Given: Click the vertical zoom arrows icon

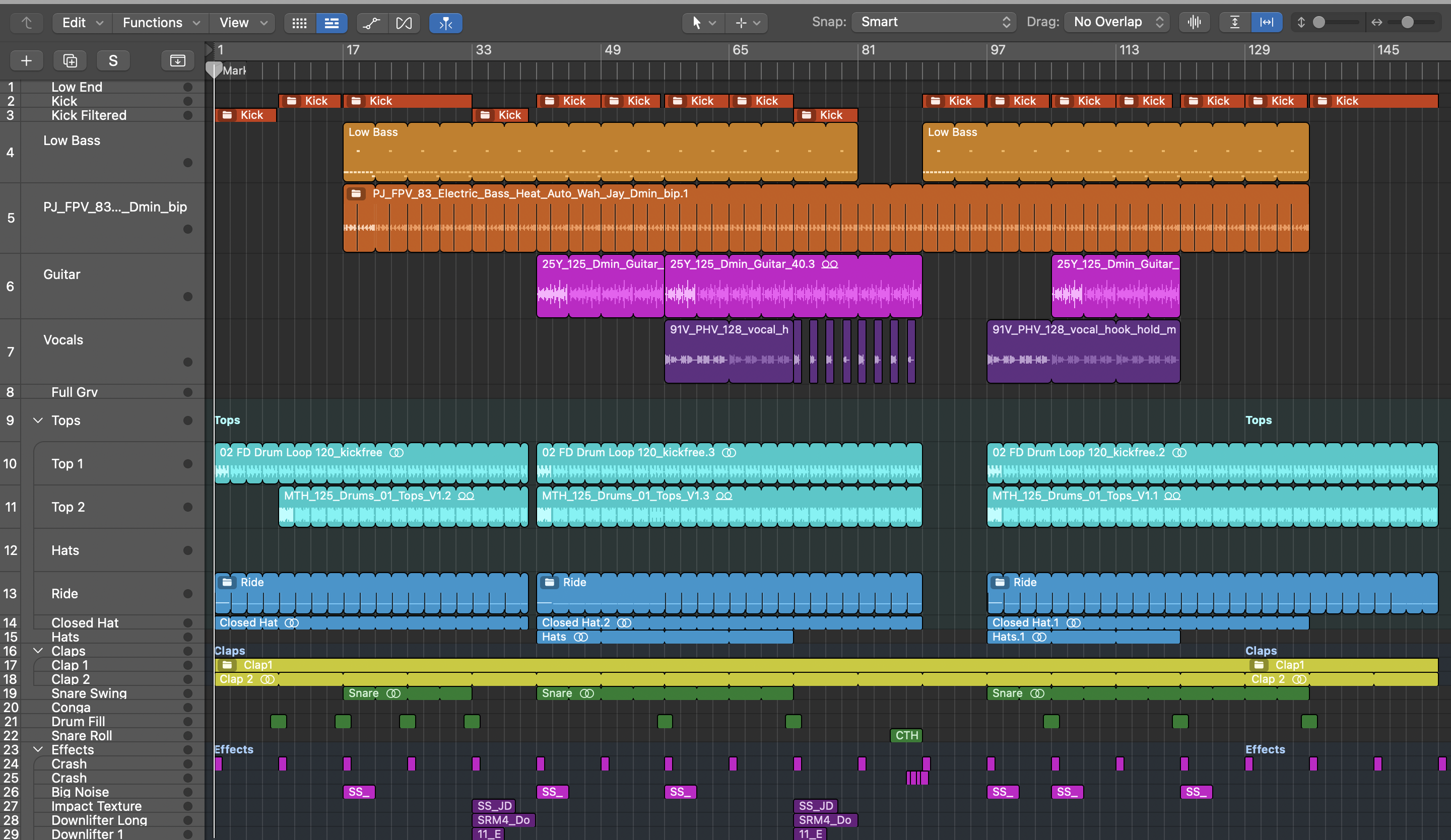Looking at the screenshot, I should (1301, 23).
